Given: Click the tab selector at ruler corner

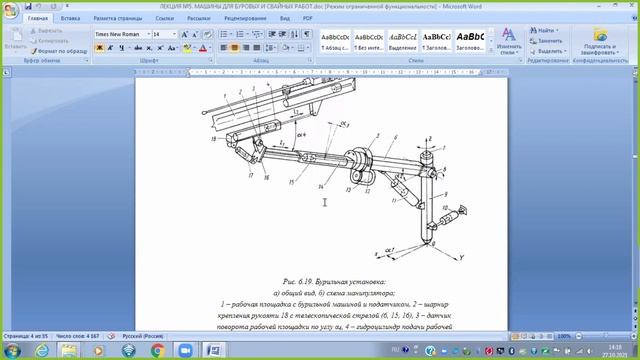Looking at the screenshot, I should [x=7, y=72].
